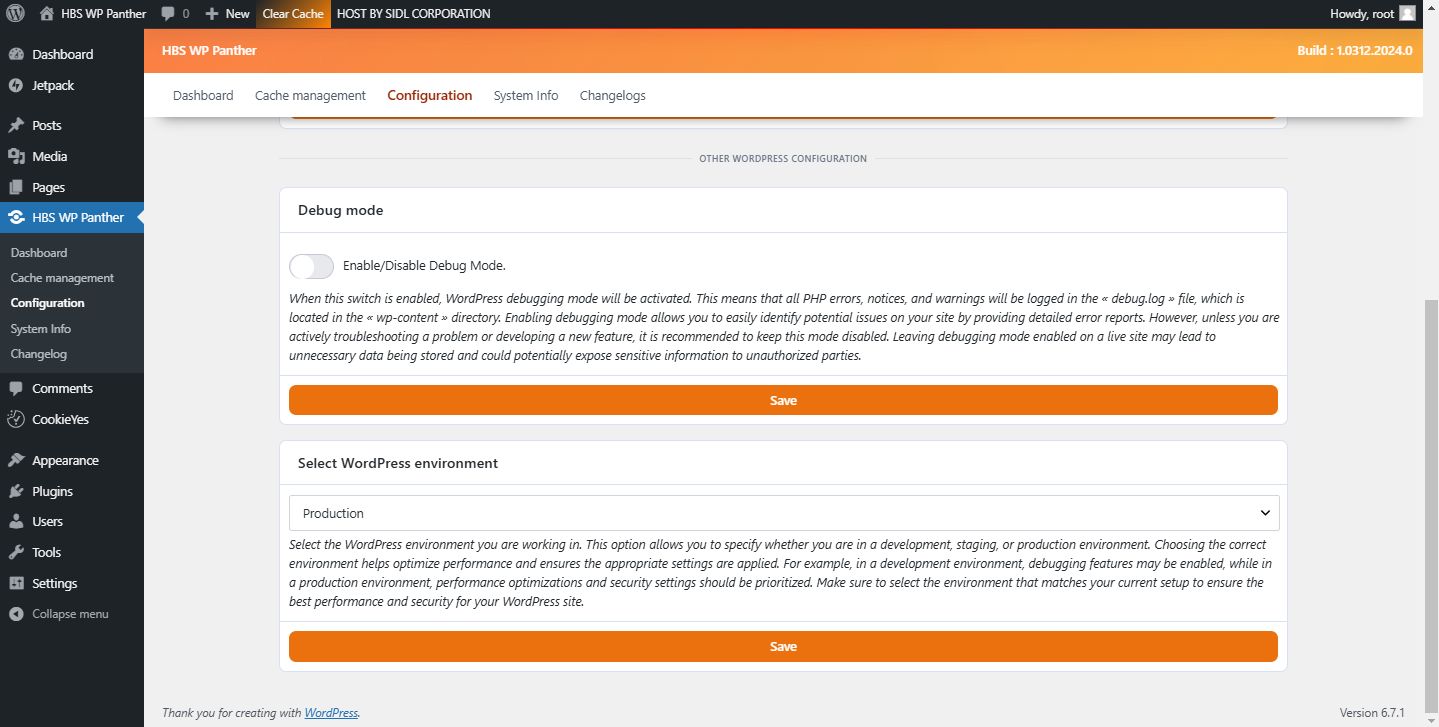Viewport: 1439px width, 727px height.
Task: Click the Debug mode section heading
Action: [340, 210]
